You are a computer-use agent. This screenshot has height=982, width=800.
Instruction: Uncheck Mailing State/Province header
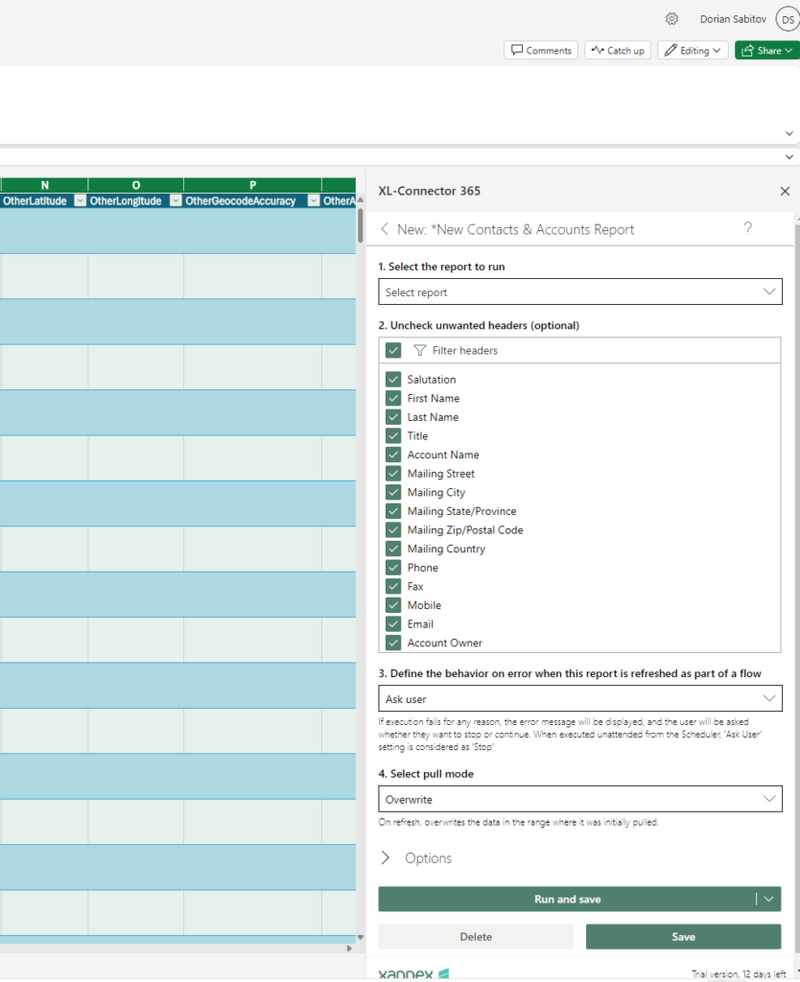click(x=393, y=511)
